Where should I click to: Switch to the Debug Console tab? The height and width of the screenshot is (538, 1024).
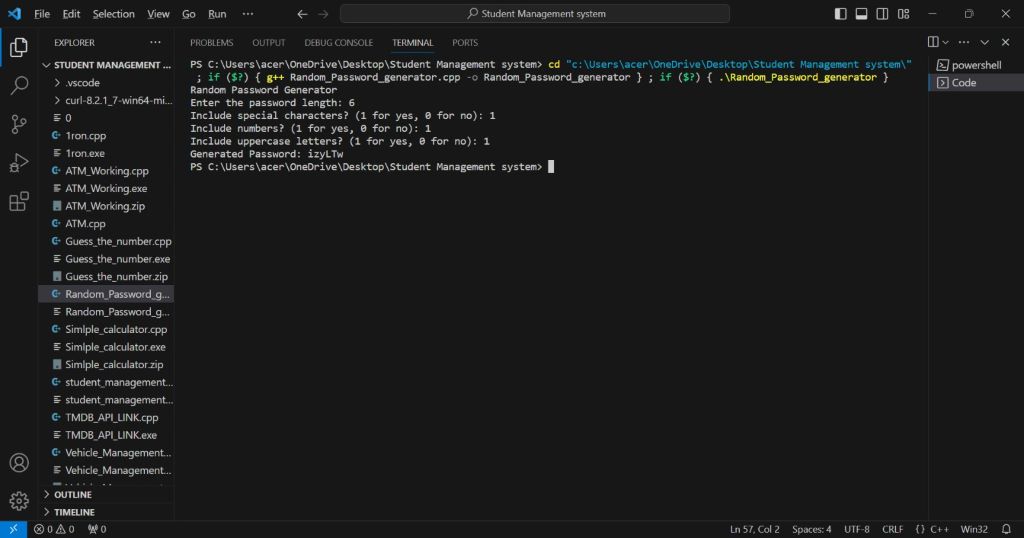click(338, 42)
